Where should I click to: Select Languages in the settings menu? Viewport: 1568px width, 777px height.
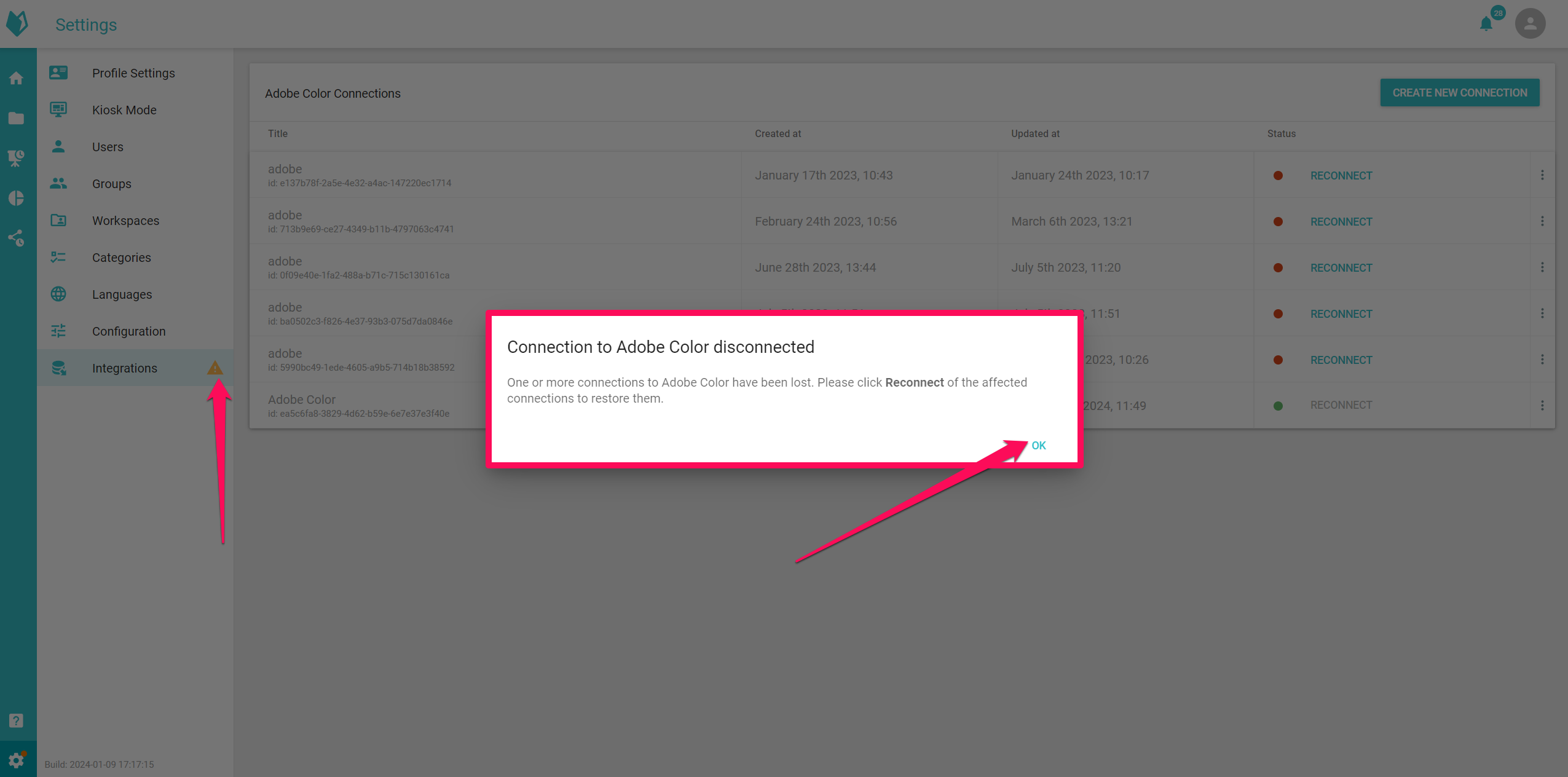click(x=135, y=294)
